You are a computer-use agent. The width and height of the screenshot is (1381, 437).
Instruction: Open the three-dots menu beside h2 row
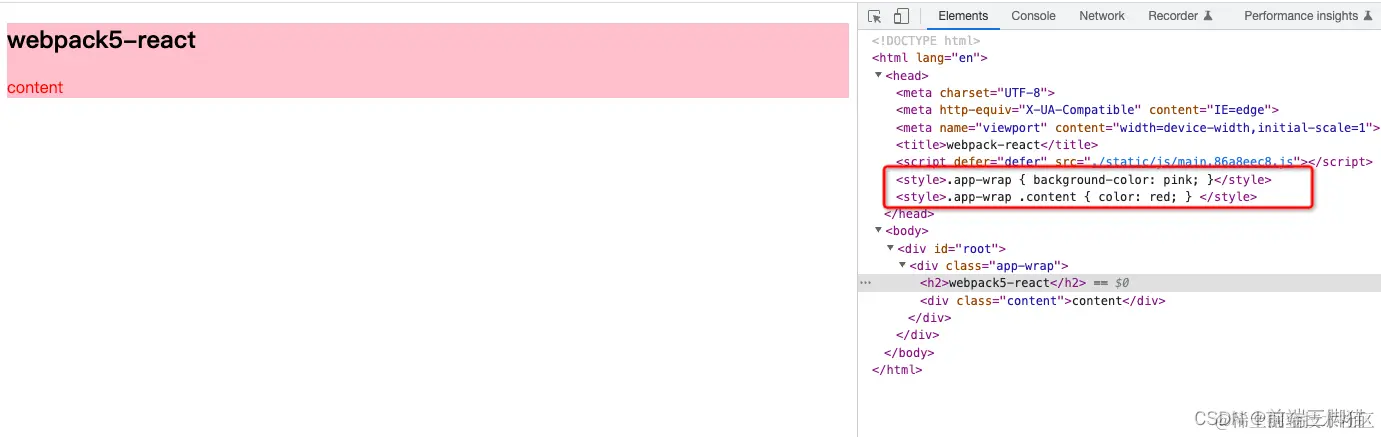865,283
